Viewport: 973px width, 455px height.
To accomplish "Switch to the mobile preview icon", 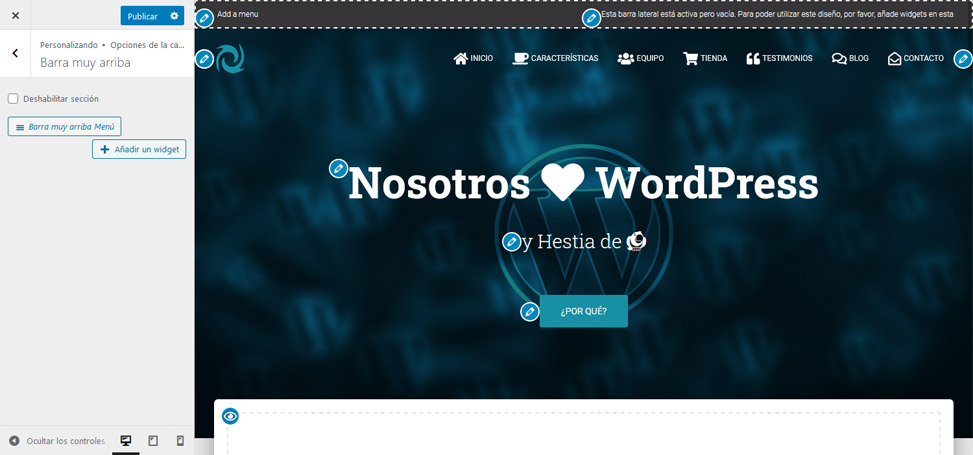I will tap(180, 441).
